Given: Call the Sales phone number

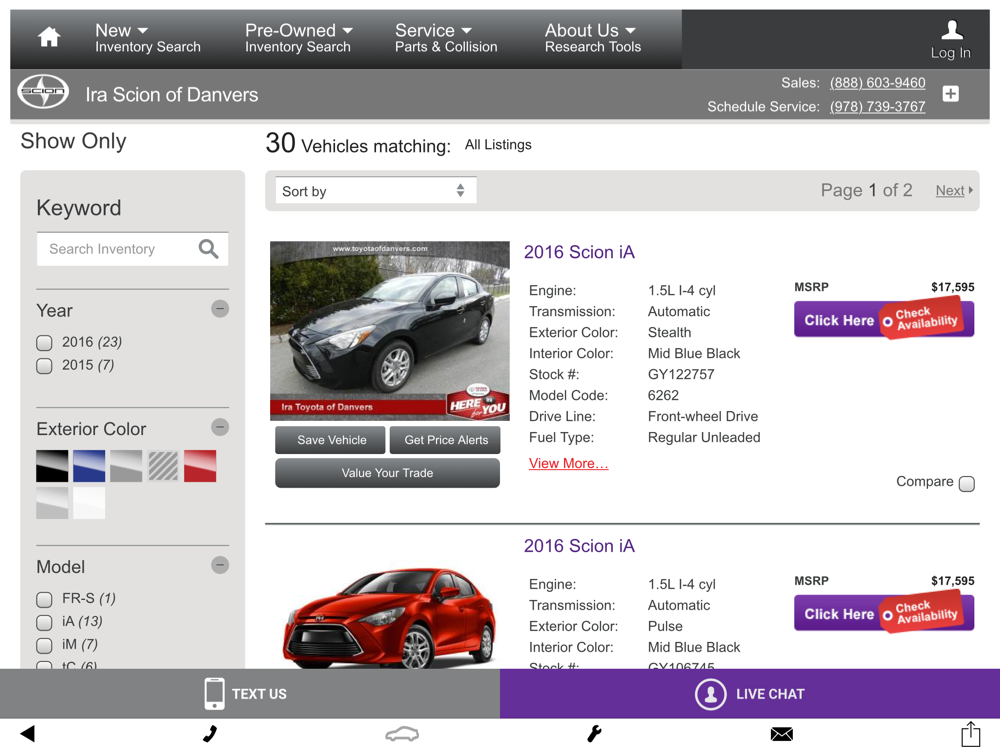Looking at the screenshot, I should (877, 83).
